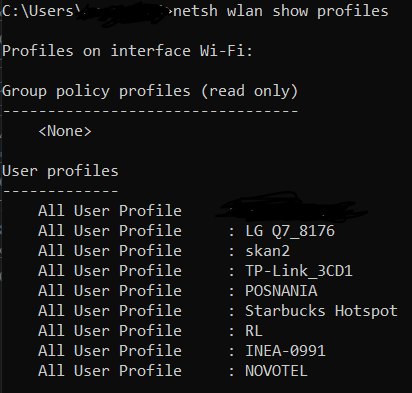Image resolution: width=412 pixels, height=393 pixels.
Task: Click the Group policy profiles heading
Action: tap(150, 91)
